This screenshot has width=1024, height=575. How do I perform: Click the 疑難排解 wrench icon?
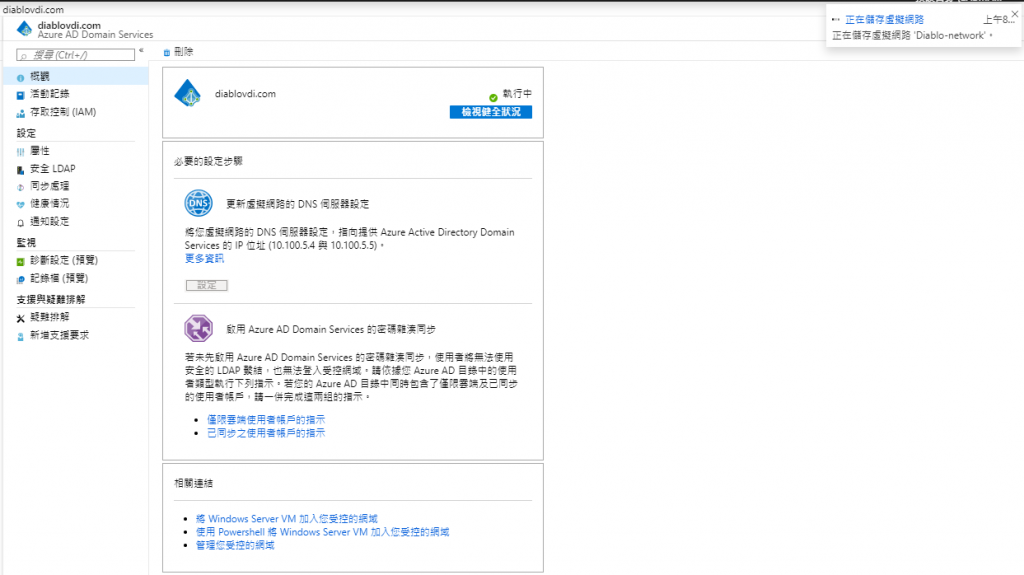pyautogui.click(x=20, y=318)
